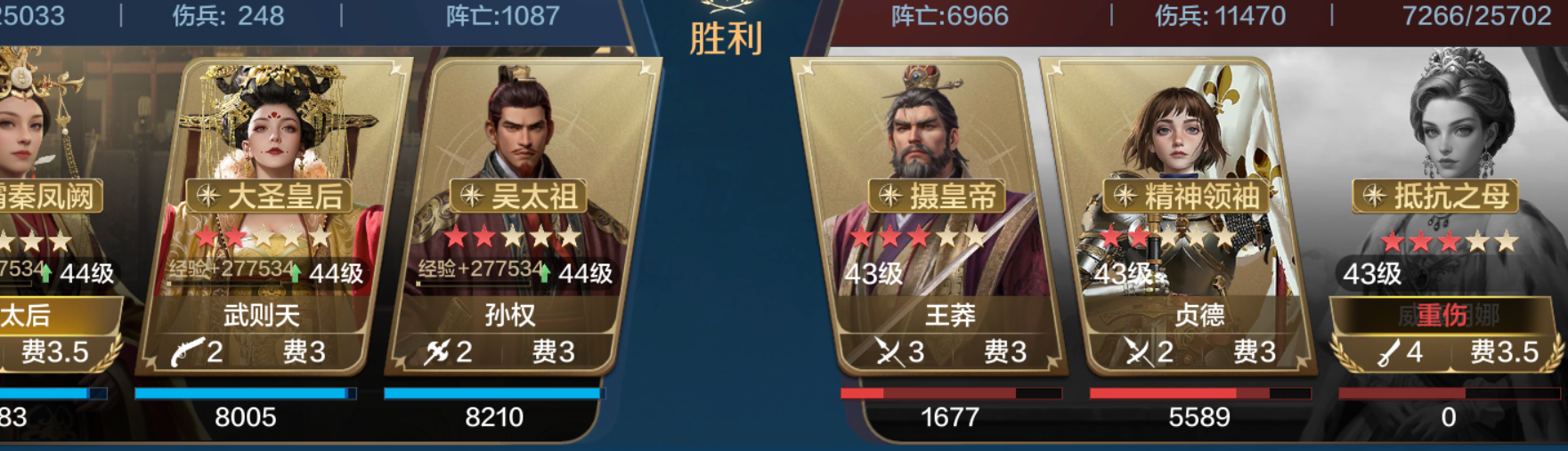Select the 重伤 label on the grayed hero
The height and width of the screenshot is (451, 1568).
[1442, 316]
